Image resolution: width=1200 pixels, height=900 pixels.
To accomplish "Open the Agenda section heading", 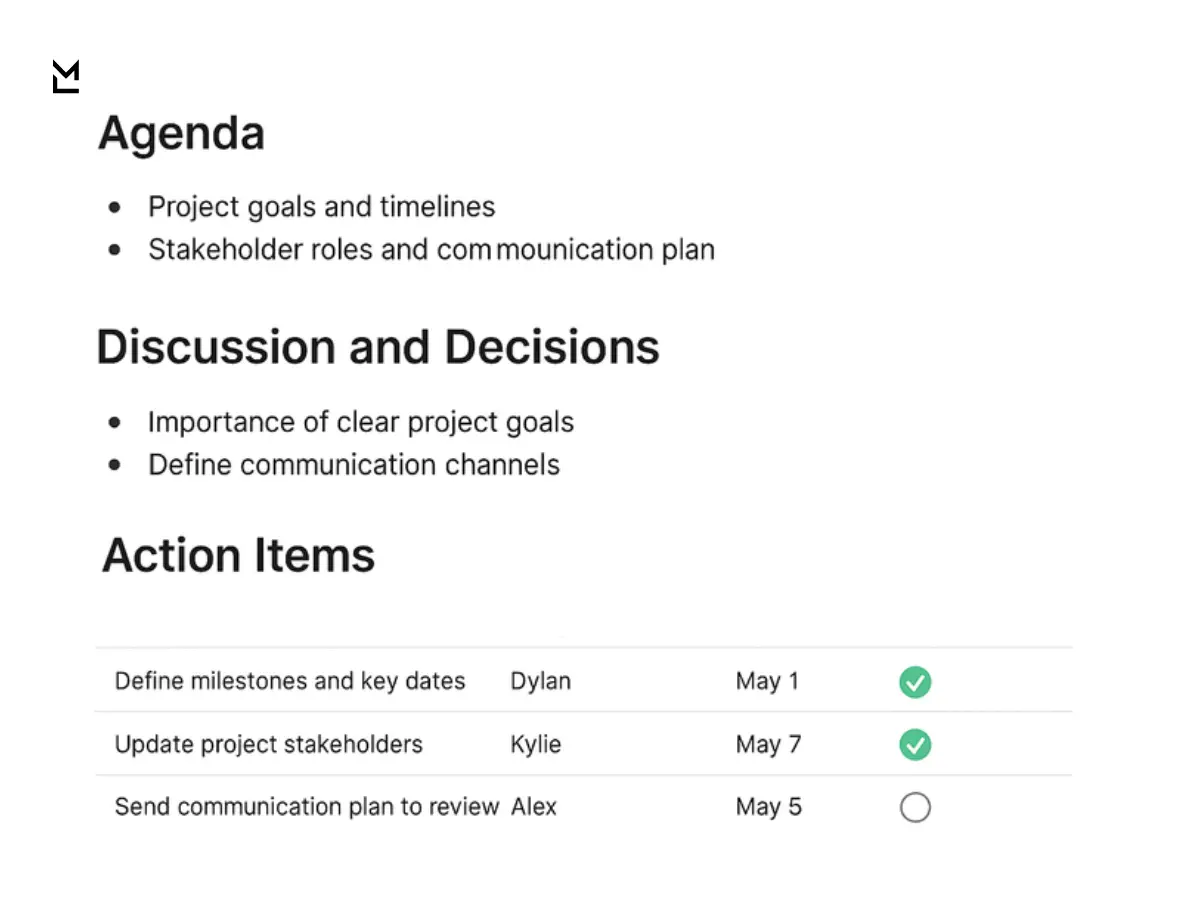I will pyautogui.click(x=181, y=132).
